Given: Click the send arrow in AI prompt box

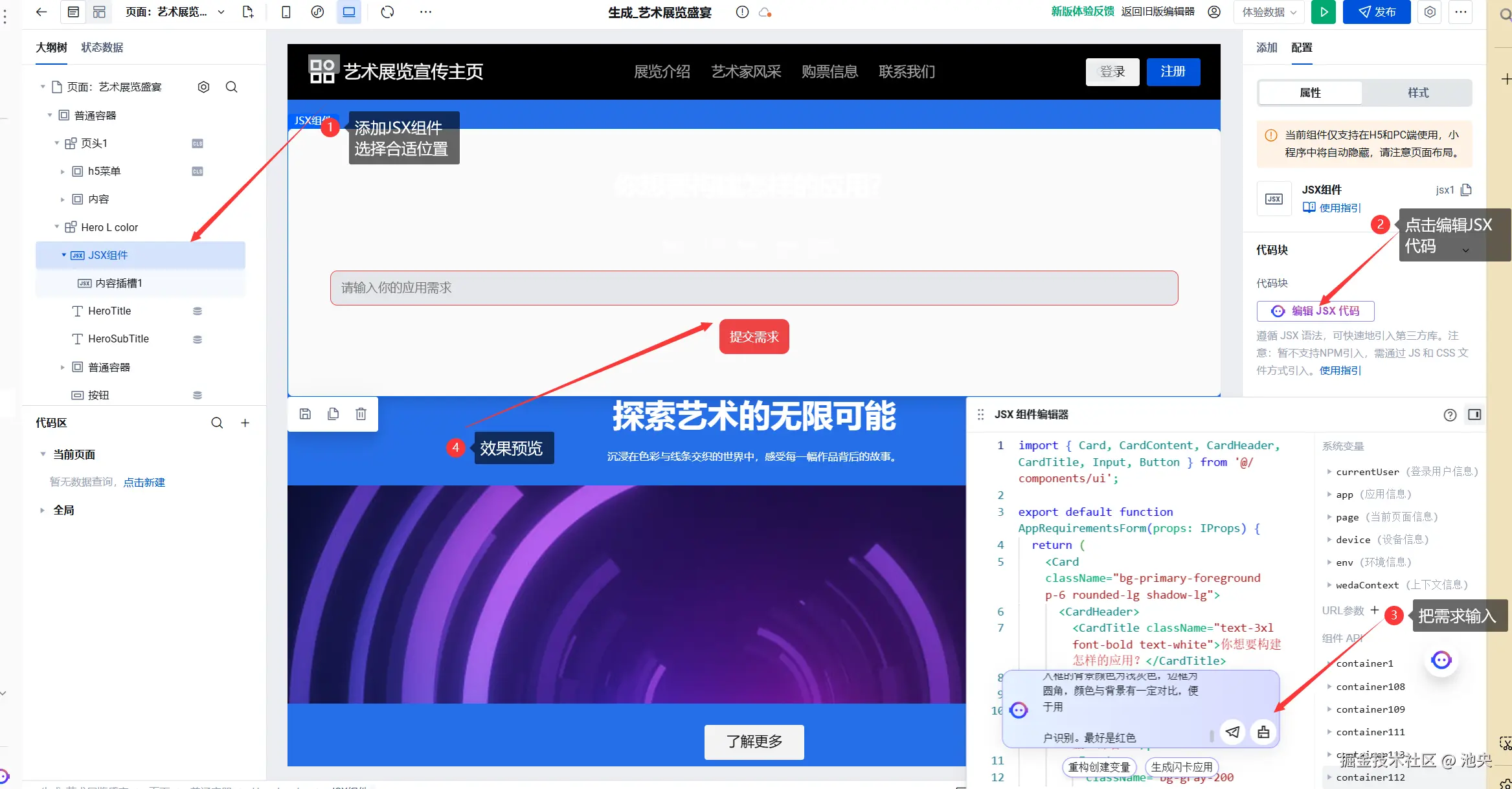Looking at the screenshot, I should click(1232, 732).
